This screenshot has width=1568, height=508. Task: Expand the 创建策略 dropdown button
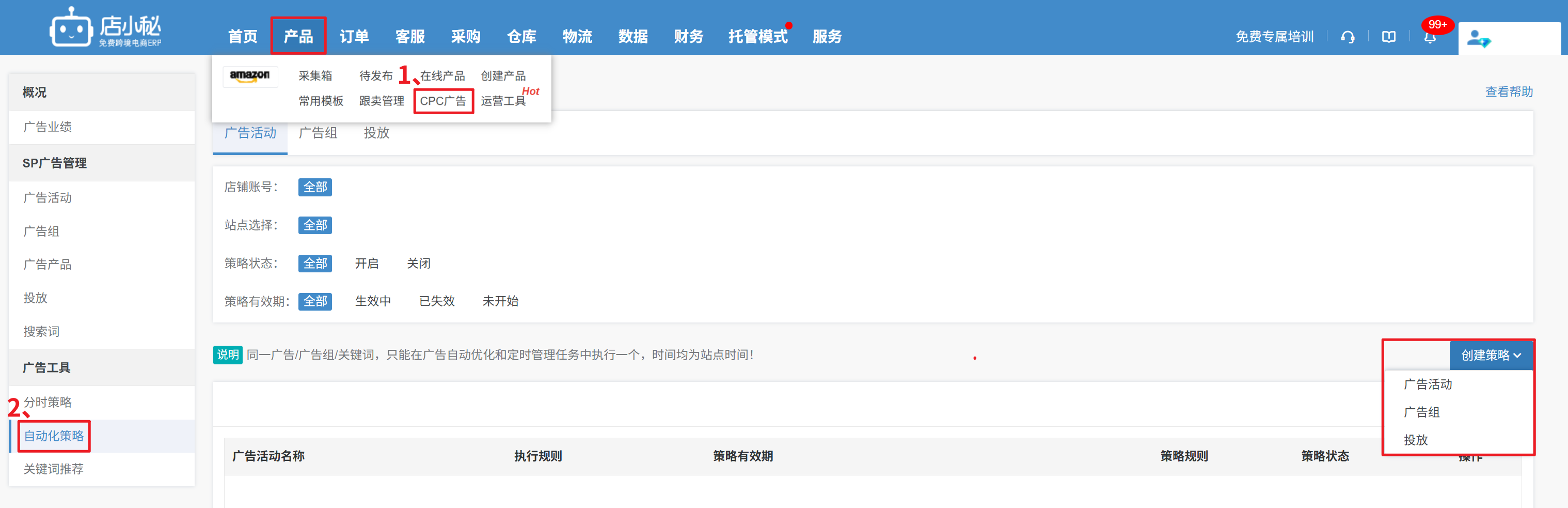(1490, 355)
